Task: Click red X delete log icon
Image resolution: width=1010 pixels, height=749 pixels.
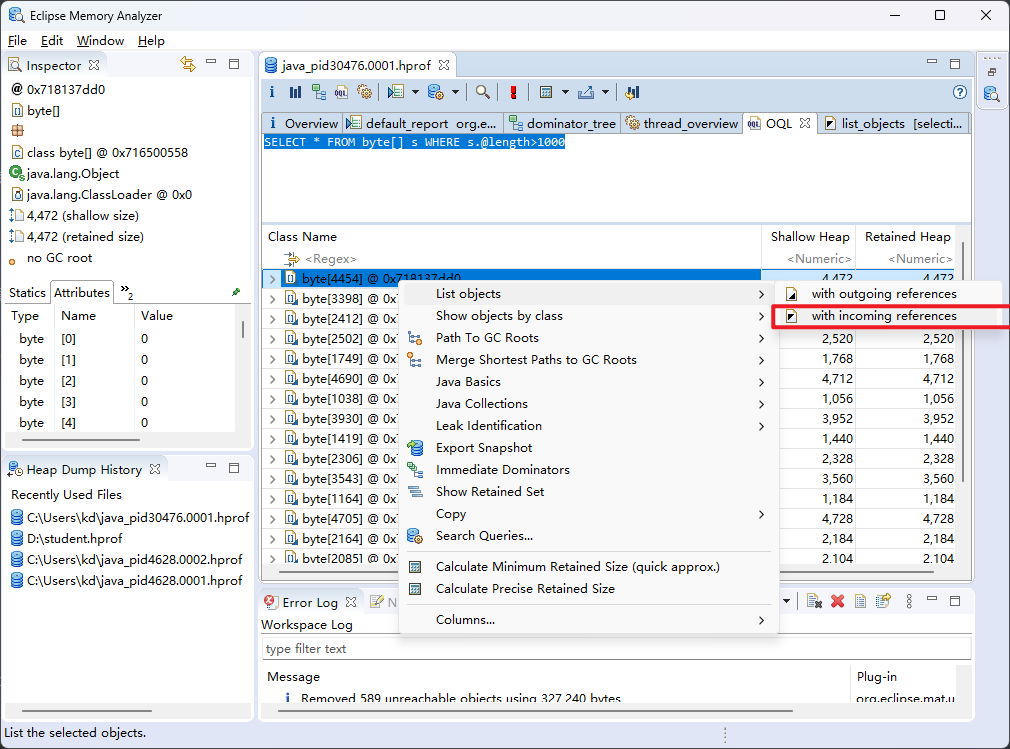Action: coord(837,601)
